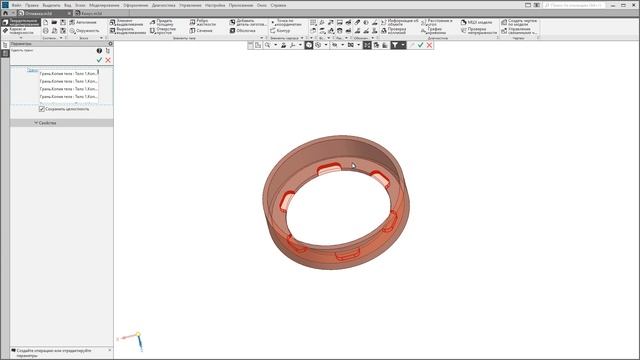Viewport: 640px width, 360px height.
Task: Open Расстояние и угол measurement tool
Action: pyautogui.click(x=437, y=22)
